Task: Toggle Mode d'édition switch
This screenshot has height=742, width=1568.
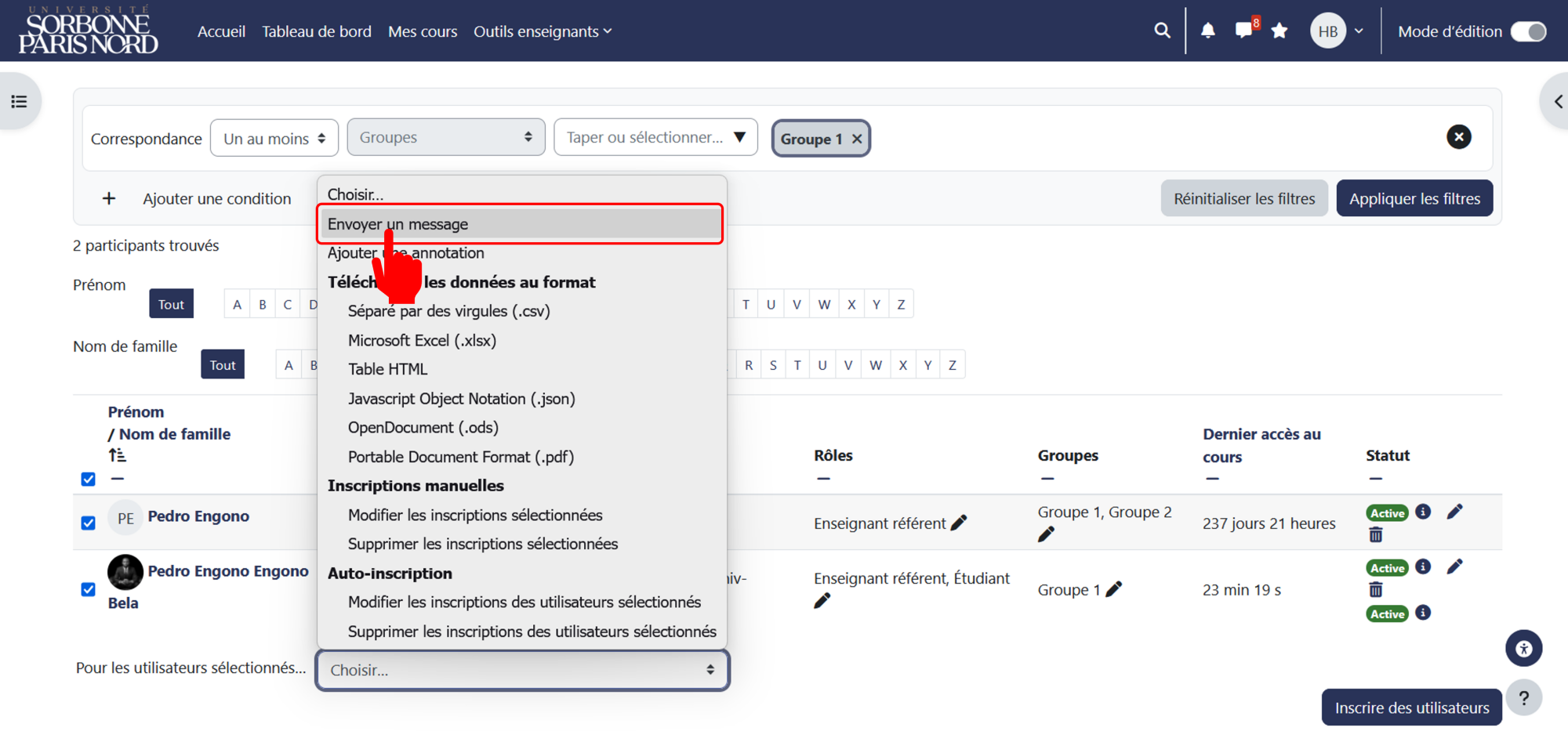Action: pyautogui.click(x=1528, y=31)
